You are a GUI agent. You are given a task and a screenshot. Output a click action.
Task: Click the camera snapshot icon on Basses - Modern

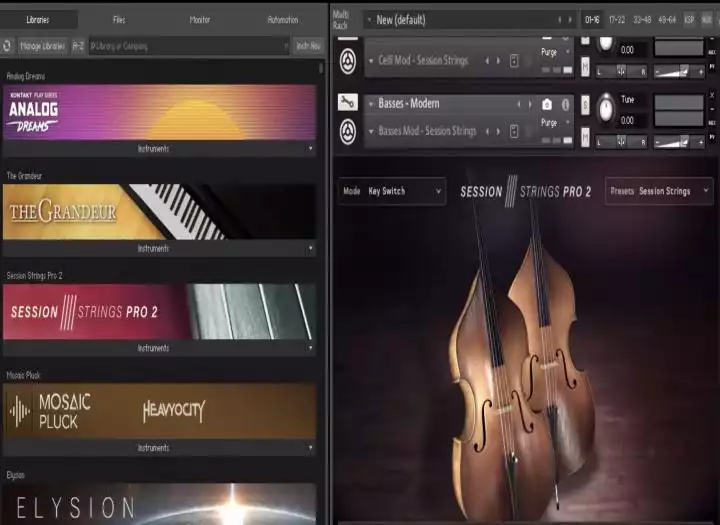coord(546,105)
